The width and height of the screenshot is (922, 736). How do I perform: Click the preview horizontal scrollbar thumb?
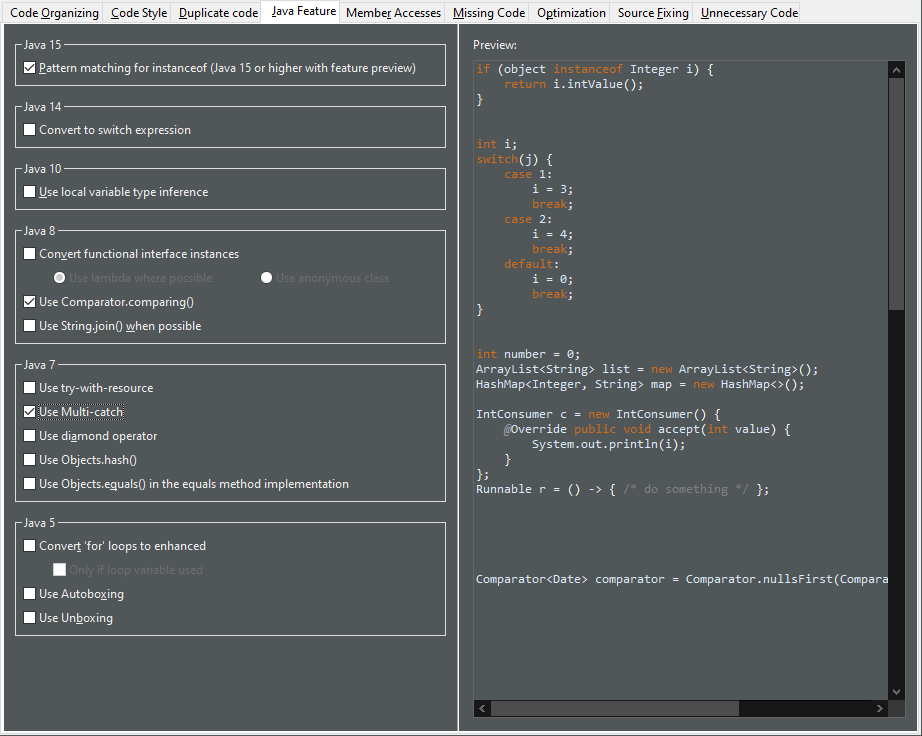tap(615, 708)
